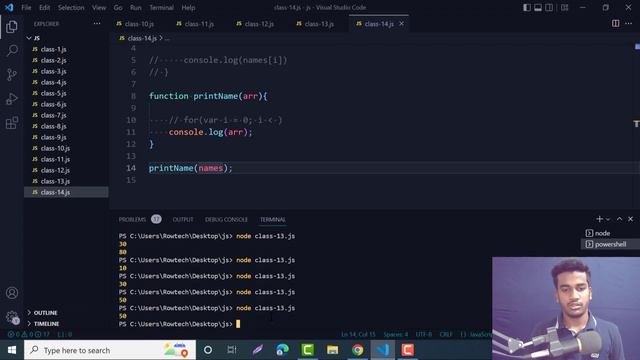Screen dimensions: 640x360
Task: Open class-5.js in the Explorer
Action: pos(67,93)
